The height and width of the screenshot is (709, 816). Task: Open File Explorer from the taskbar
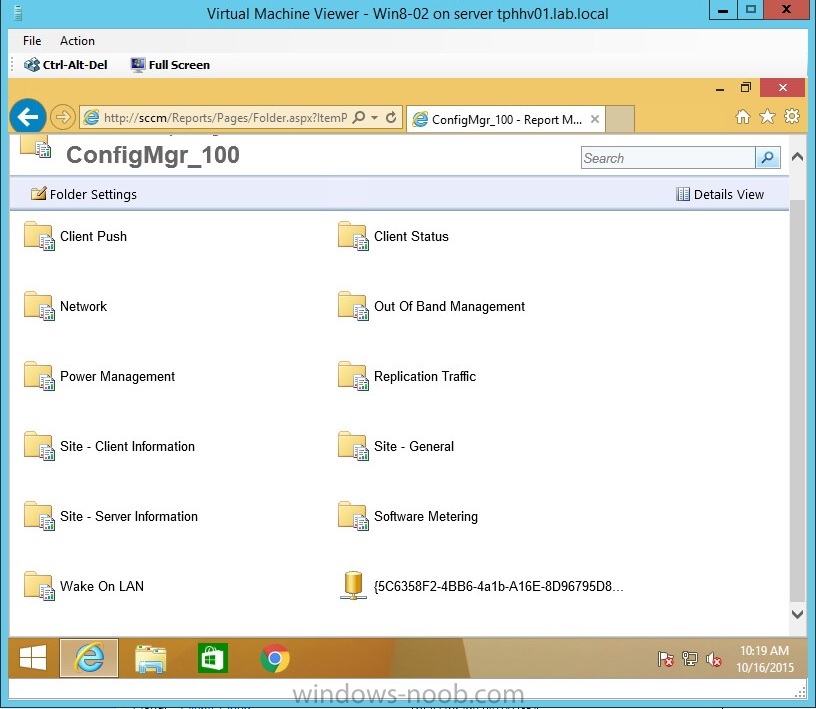pos(150,659)
